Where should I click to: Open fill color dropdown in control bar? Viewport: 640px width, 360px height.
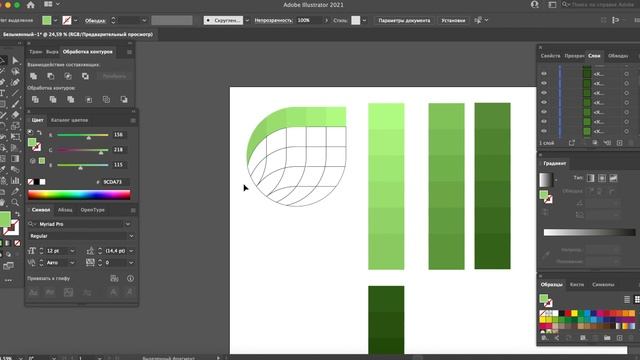(55, 20)
